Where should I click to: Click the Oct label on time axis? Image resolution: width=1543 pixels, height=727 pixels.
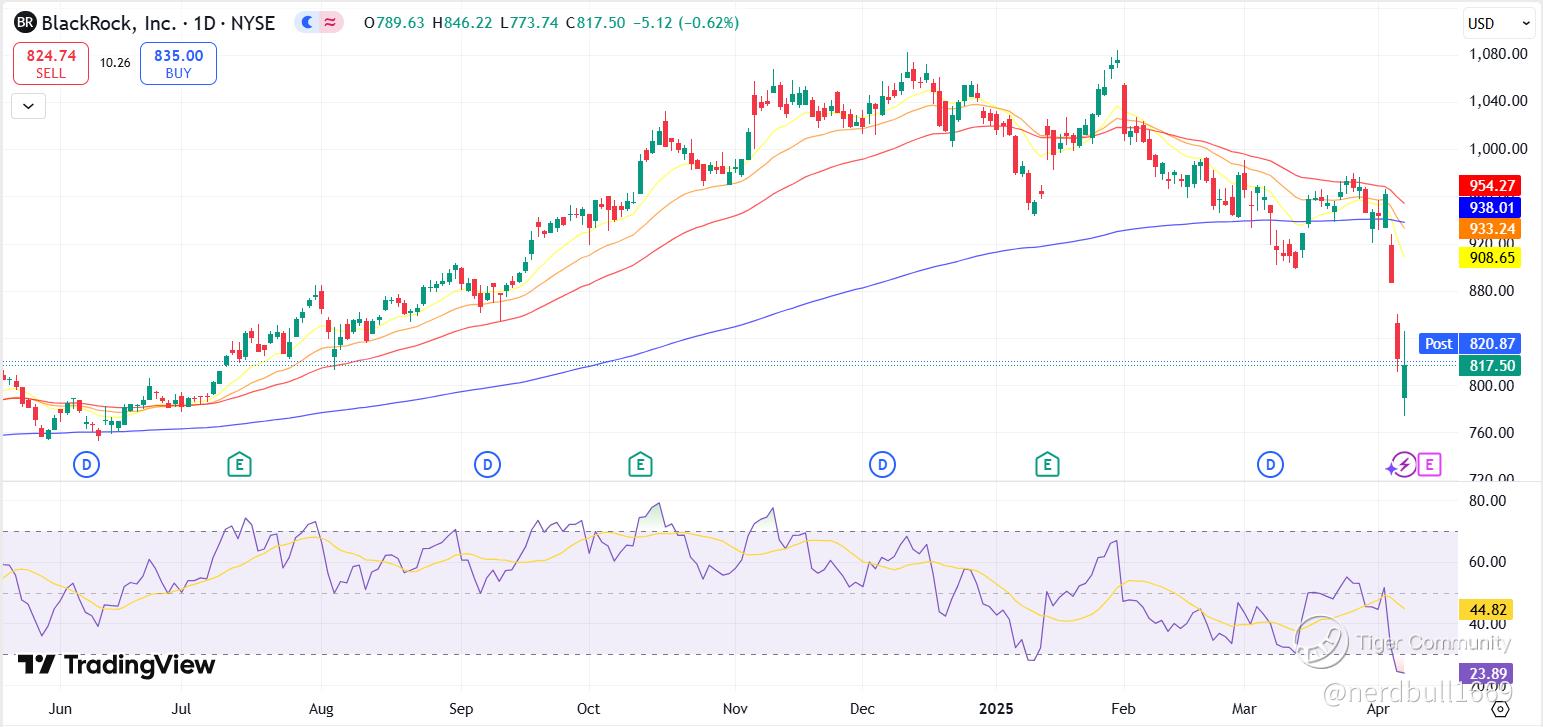[588, 709]
